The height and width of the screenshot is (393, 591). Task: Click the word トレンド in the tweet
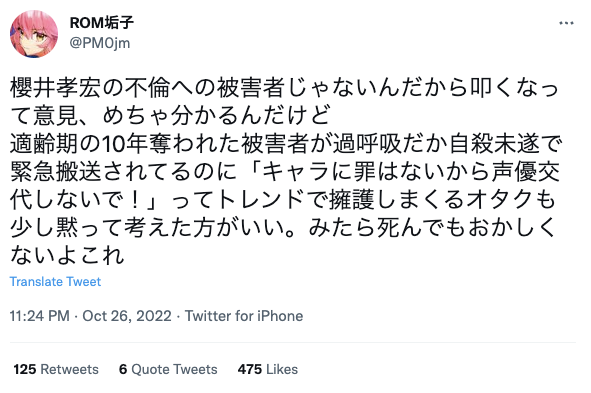click(261, 200)
